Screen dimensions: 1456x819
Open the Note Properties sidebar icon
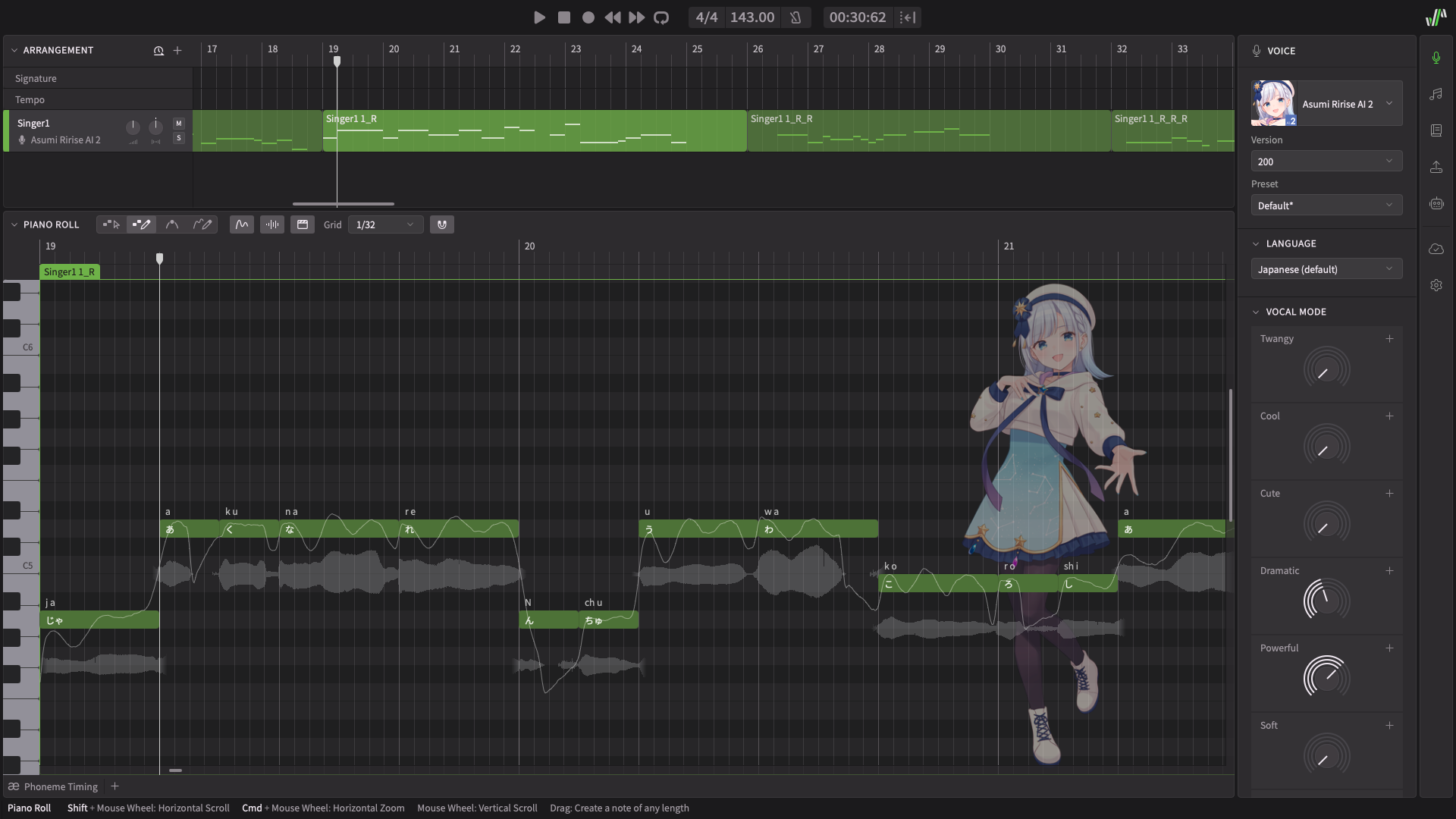1436,94
